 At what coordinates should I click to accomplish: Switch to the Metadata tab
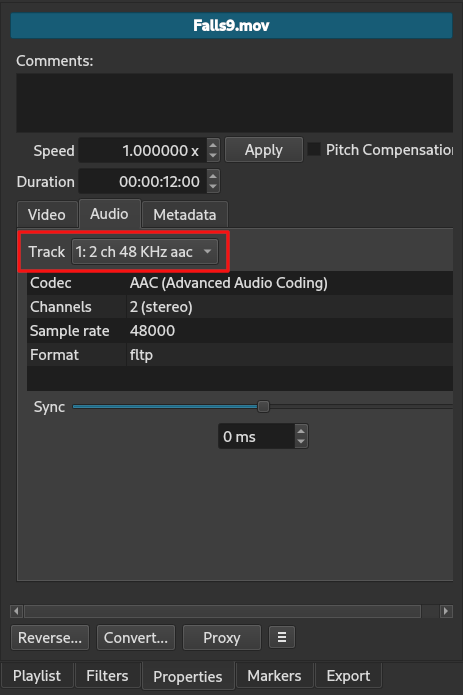point(185,215)
